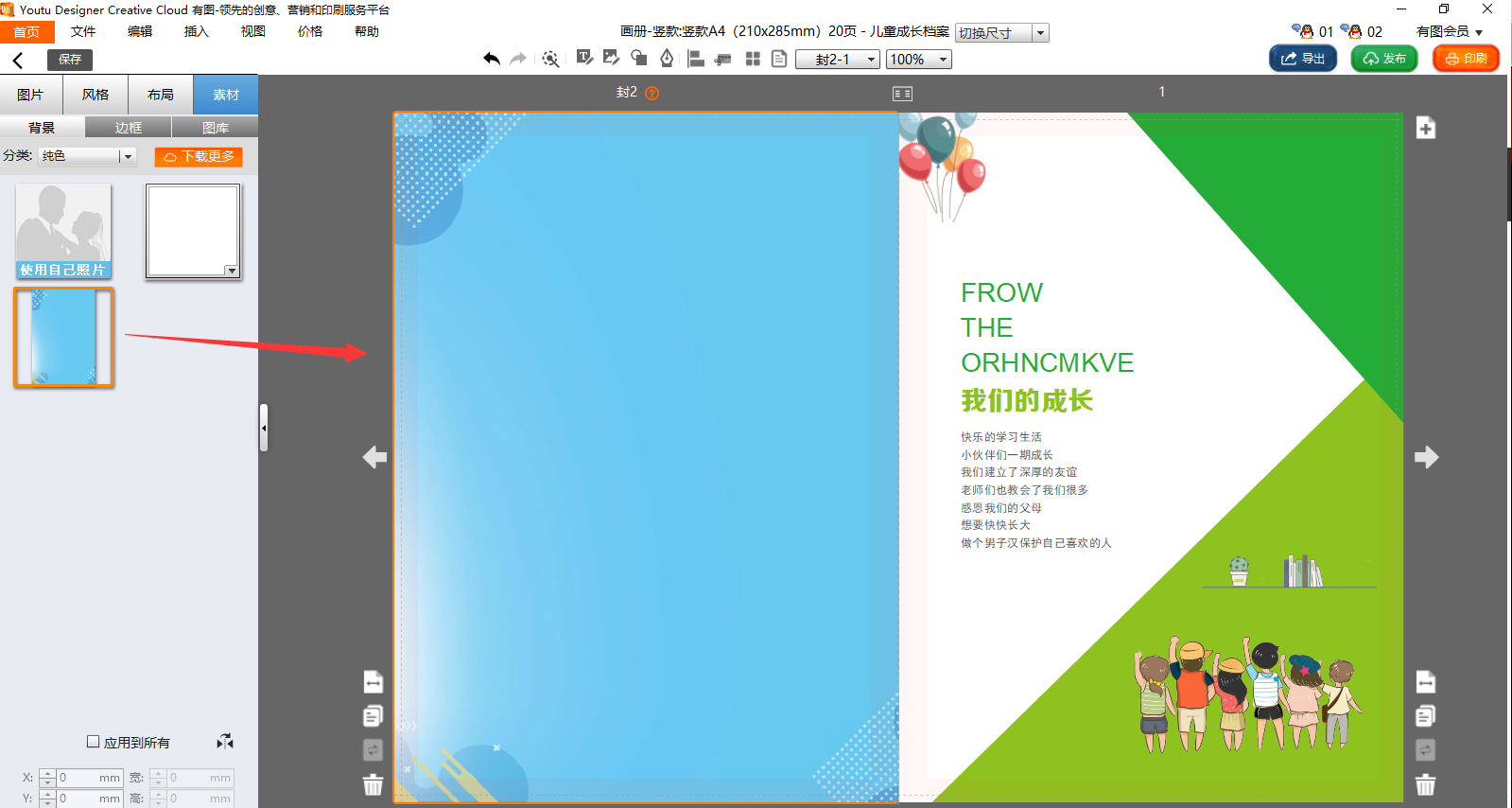Collapse the left side panel handle
This screenshot has width=1512, height=808.
pos(264,428)
